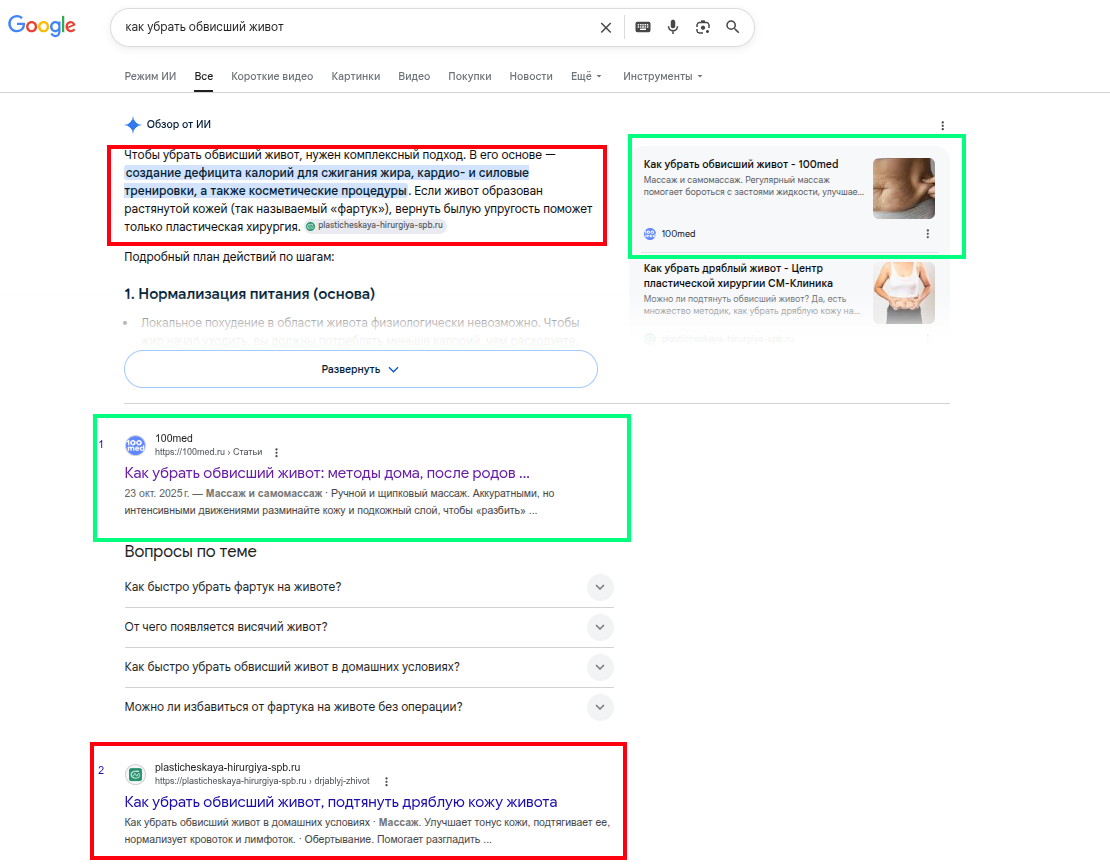Screen dimensions: 1110x866
Task: Open the on-screen keyboard icon
Action: pos(643,27)
